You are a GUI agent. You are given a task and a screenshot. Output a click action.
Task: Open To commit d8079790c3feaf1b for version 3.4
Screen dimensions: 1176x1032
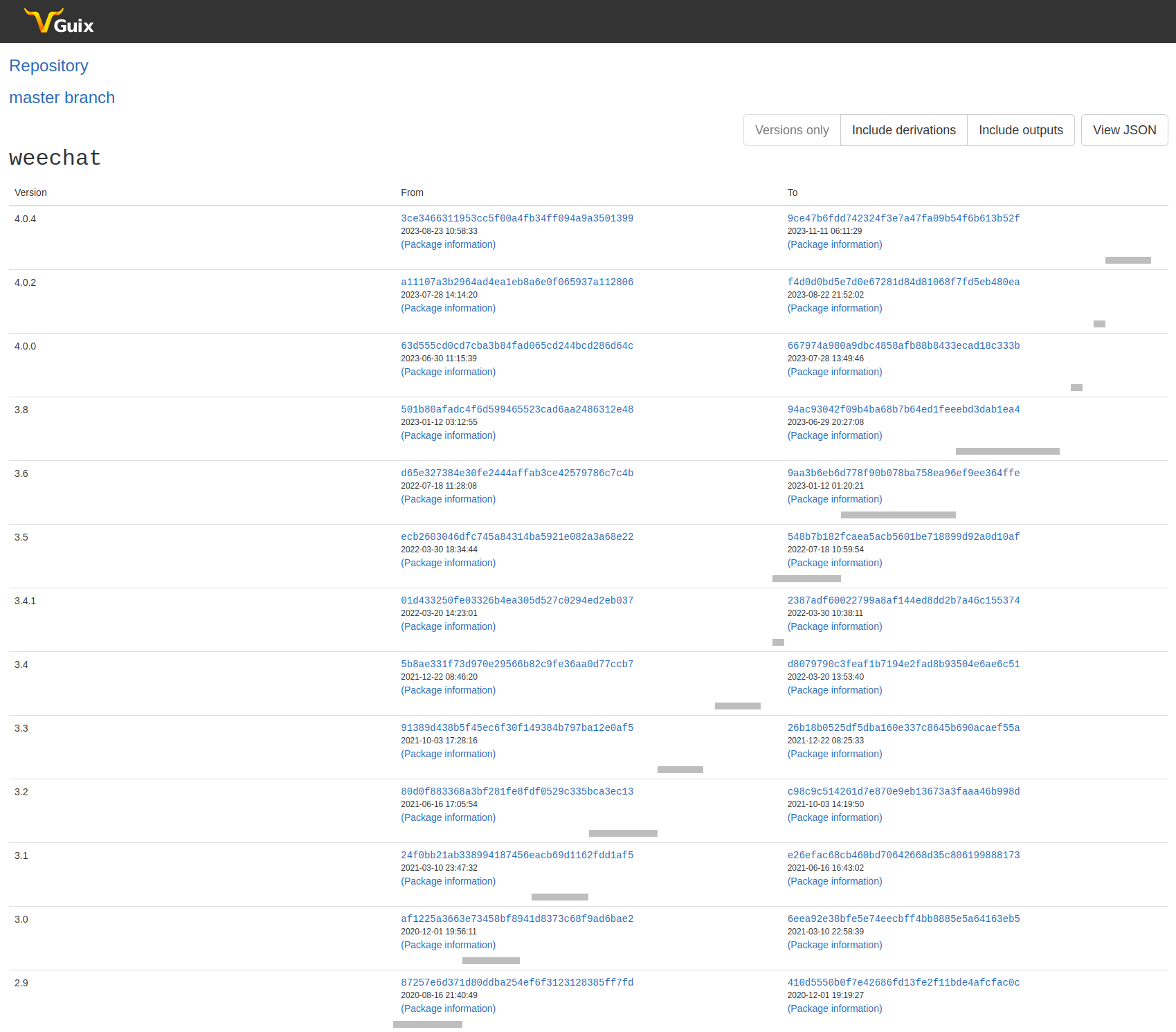[x=903, y=664]
